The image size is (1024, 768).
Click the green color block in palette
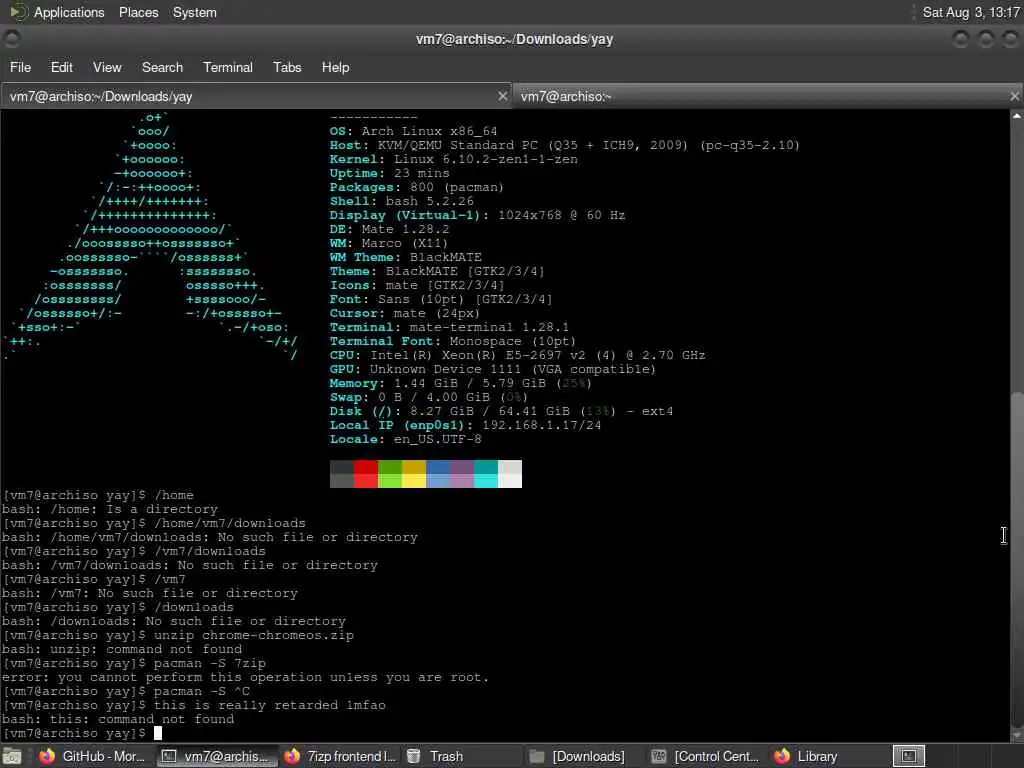390,473
